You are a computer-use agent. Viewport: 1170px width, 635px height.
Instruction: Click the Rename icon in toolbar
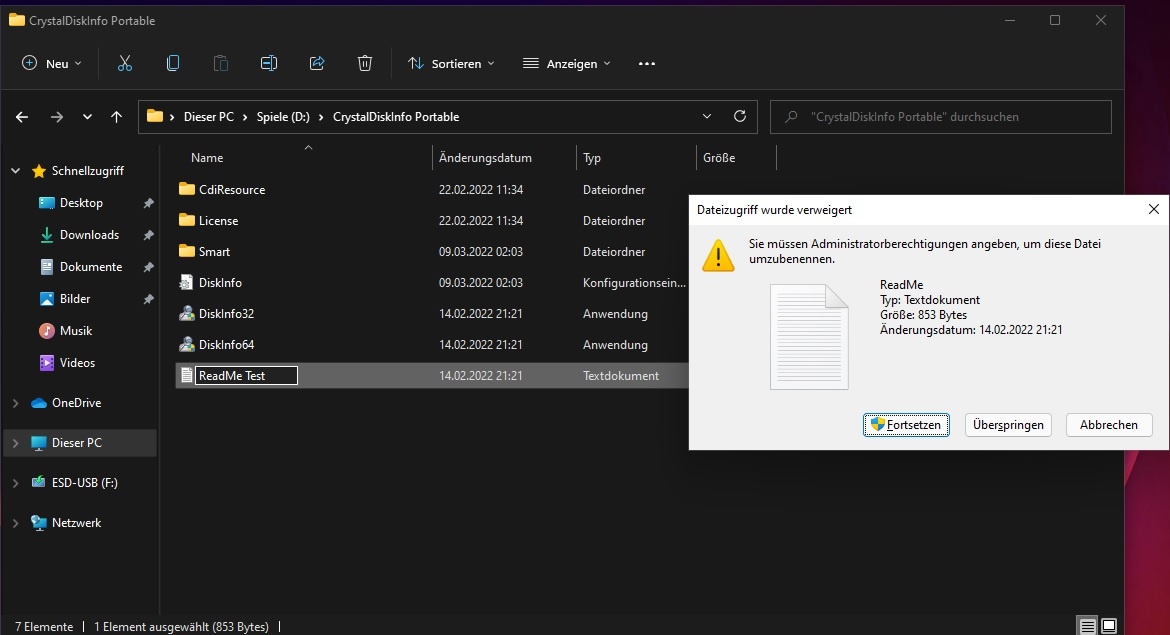coord(269,63)
